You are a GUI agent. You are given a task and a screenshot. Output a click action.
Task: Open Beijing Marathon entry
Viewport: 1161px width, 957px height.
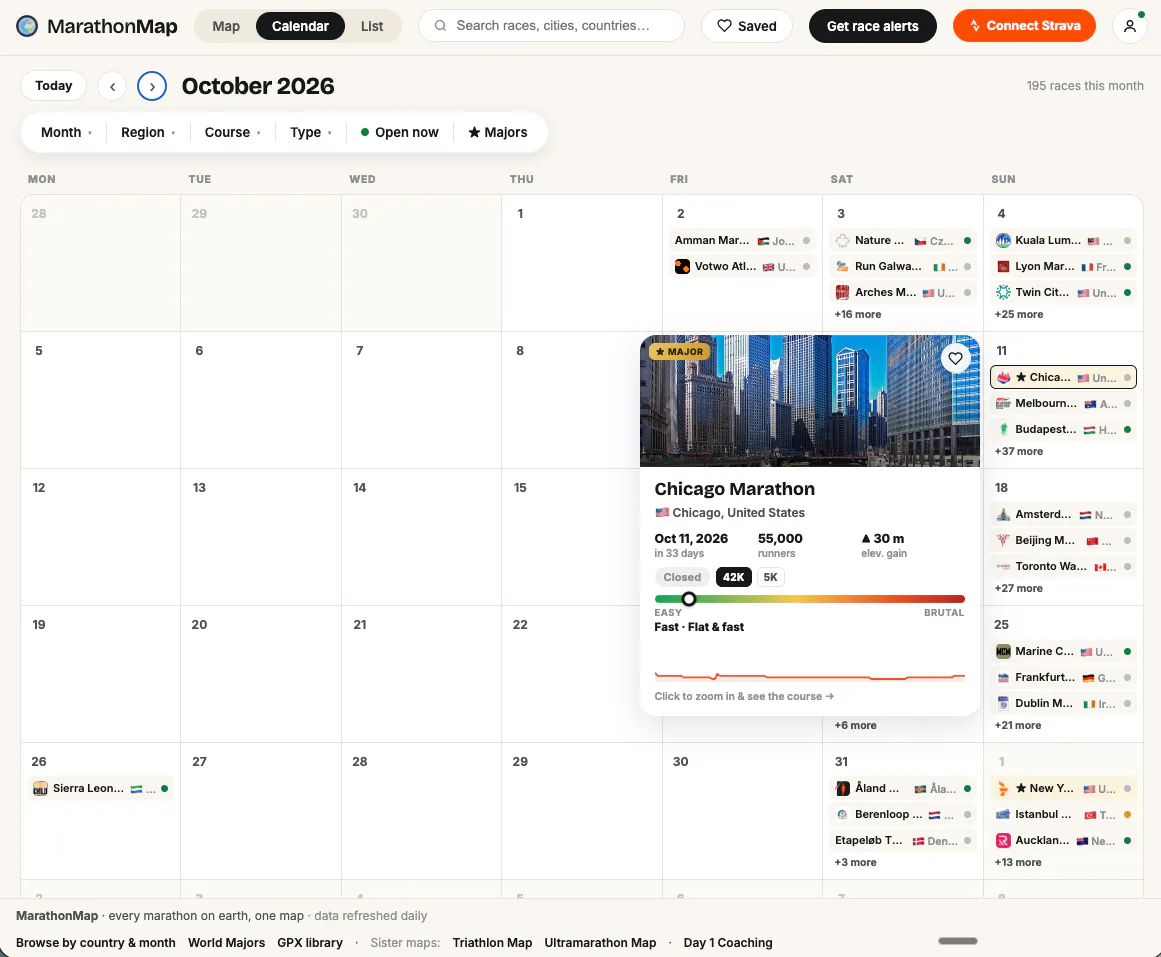[1063, 540]
